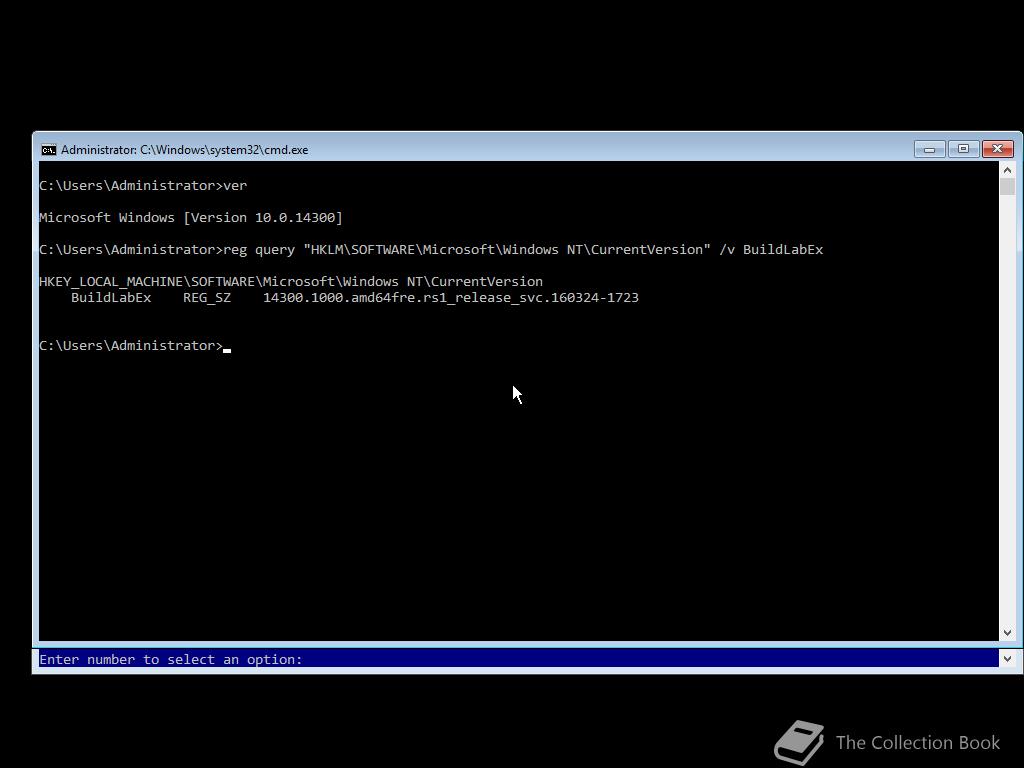Click the BuildLabEx value '14300.1000.amd64fre.rs1_release_svc.160324-1723'
This screenshot has width=1024, height=768.
451,298
